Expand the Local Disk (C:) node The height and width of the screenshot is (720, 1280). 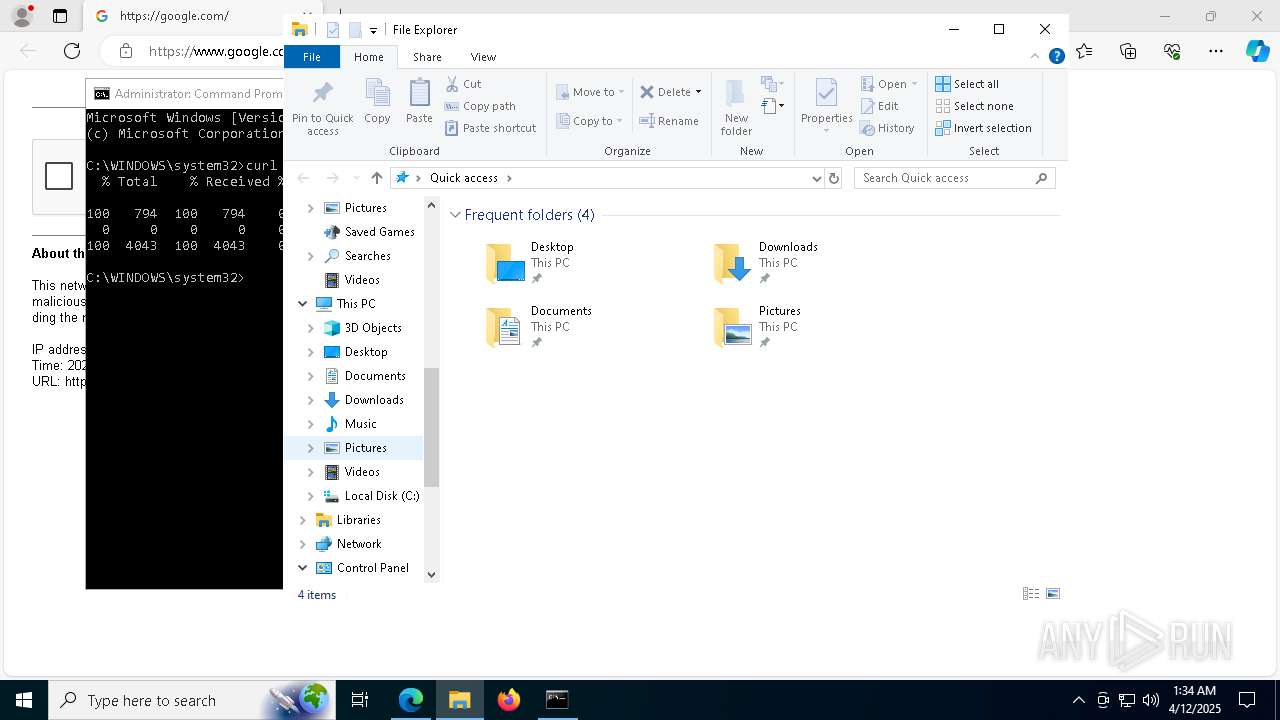pos(310,496)
